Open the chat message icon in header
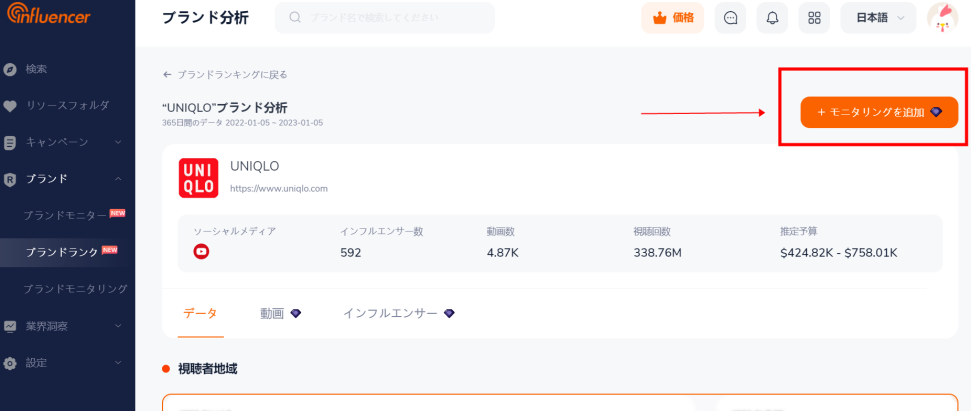Viewport: 971px width, 411px height. click(x=730, y=18)
